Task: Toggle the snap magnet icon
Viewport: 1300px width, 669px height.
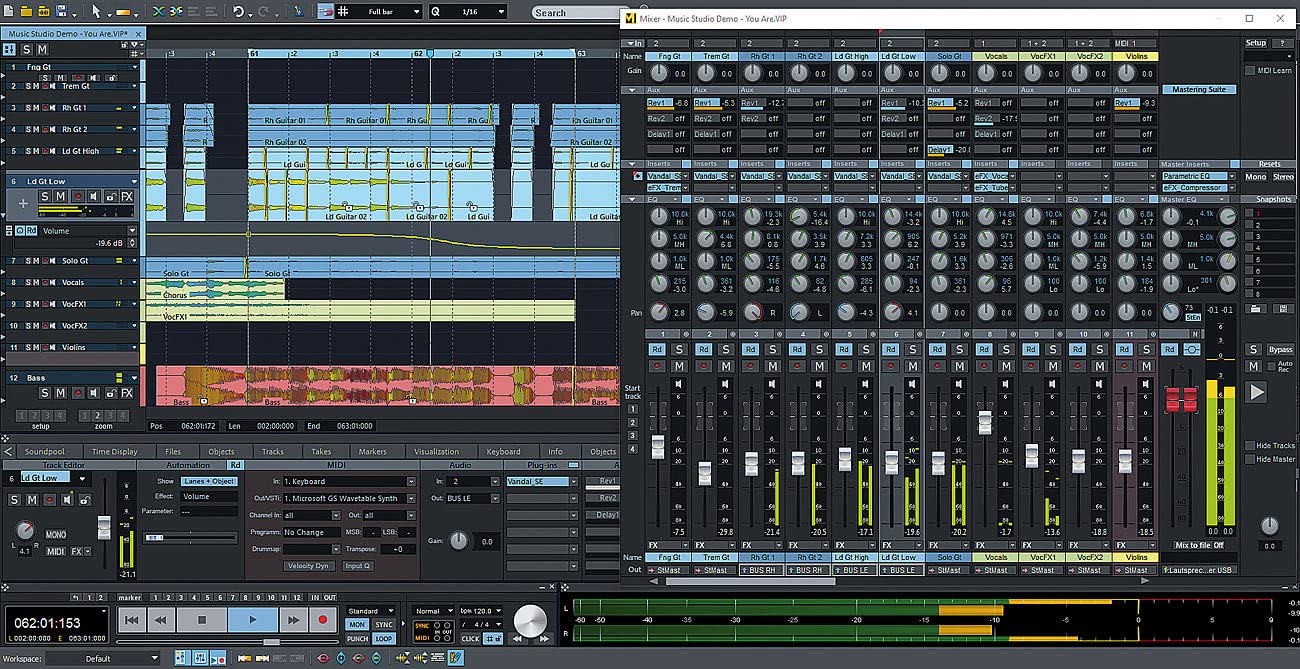Action: (326, 11)
